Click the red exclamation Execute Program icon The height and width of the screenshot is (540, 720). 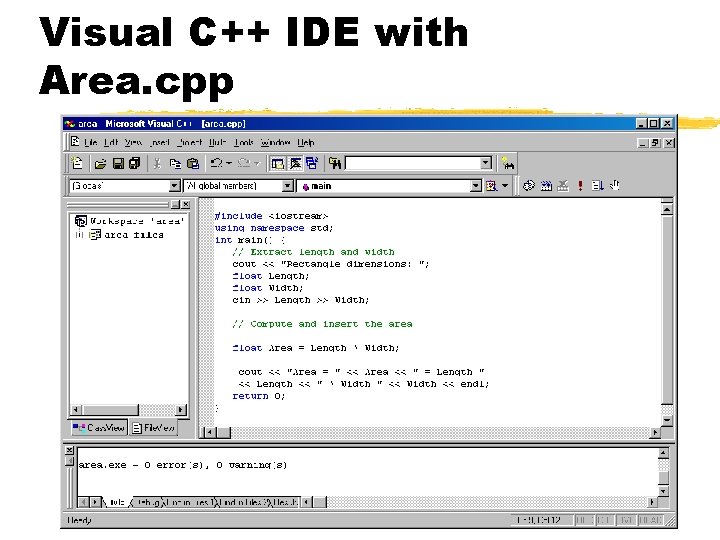[x=580, y=186]
